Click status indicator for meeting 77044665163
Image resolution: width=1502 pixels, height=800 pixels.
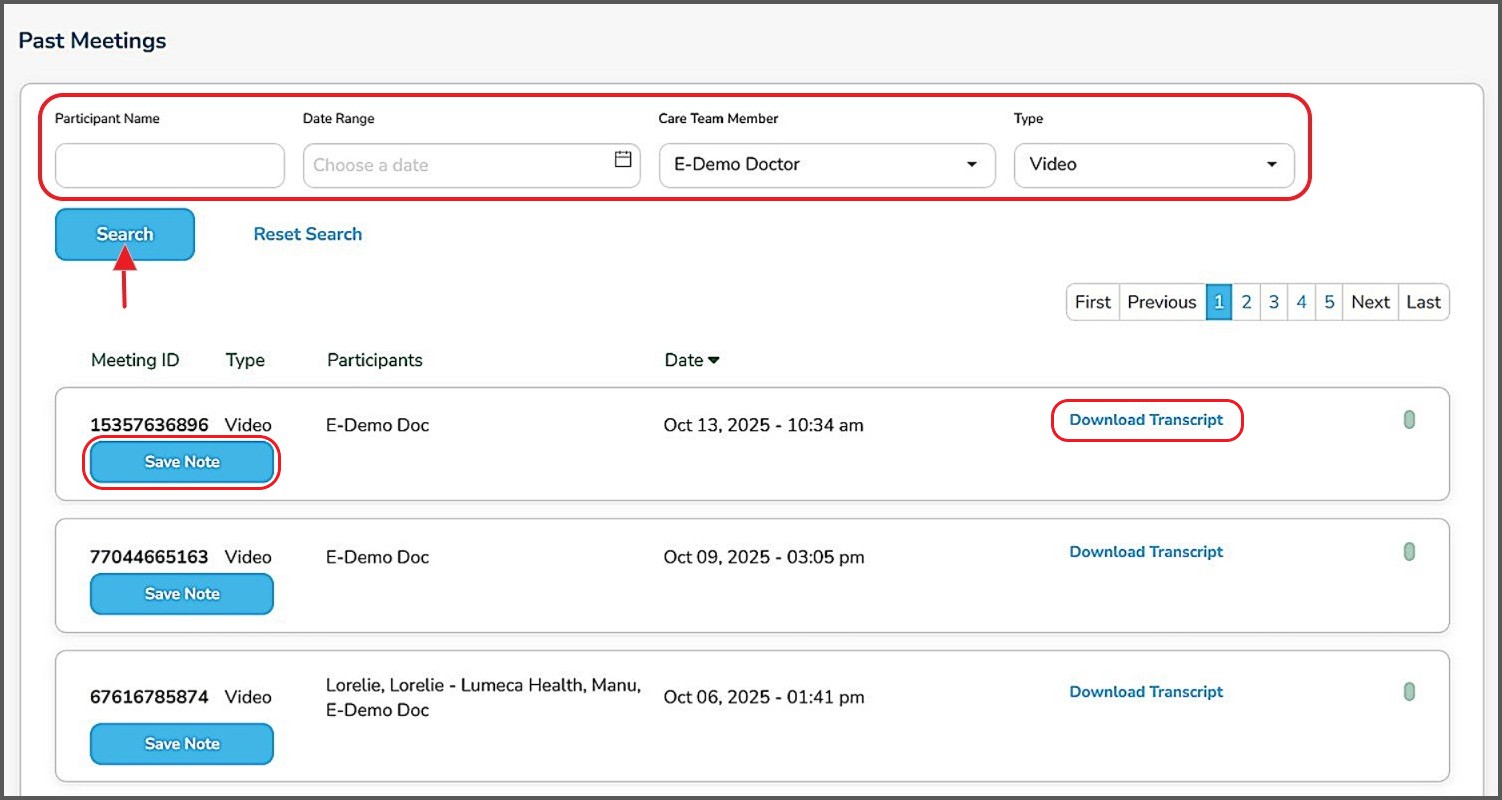(1409, 552)
